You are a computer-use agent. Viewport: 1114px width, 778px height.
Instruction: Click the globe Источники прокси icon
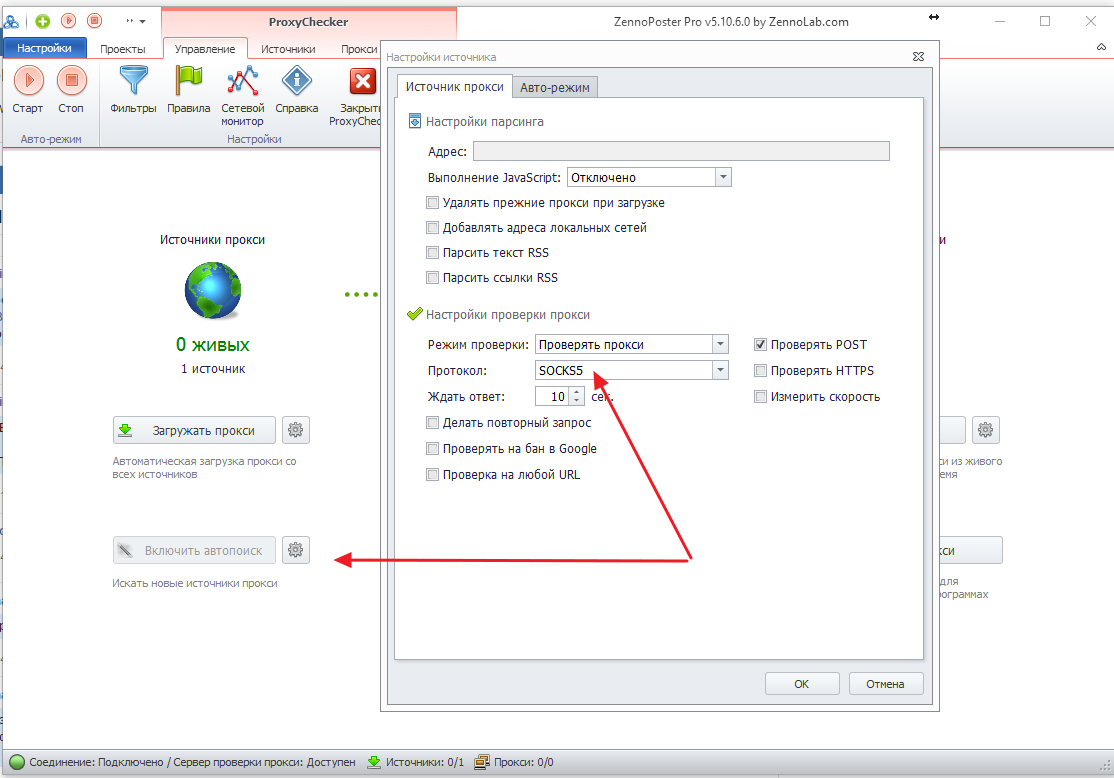pyautogui.click(x=212, y=290)
